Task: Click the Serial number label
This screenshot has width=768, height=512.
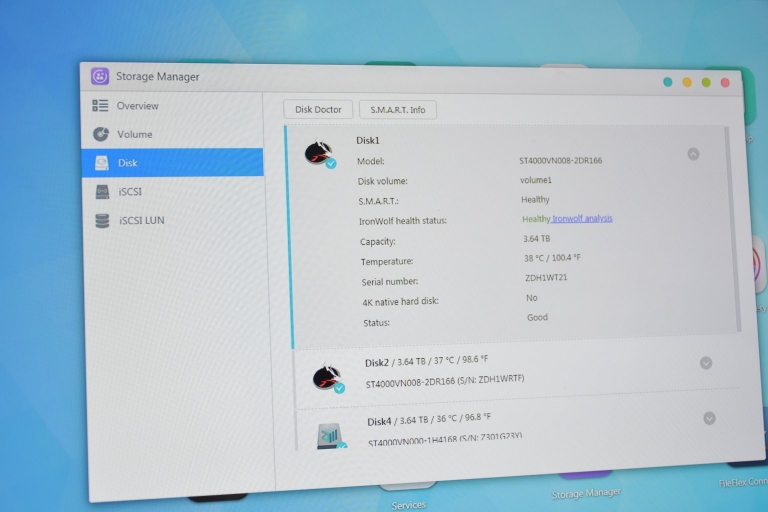Action: click(390, 282)
